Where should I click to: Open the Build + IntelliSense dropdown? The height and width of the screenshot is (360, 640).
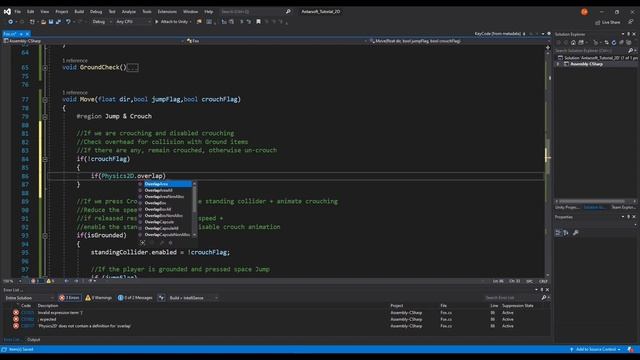click(193, 298)
